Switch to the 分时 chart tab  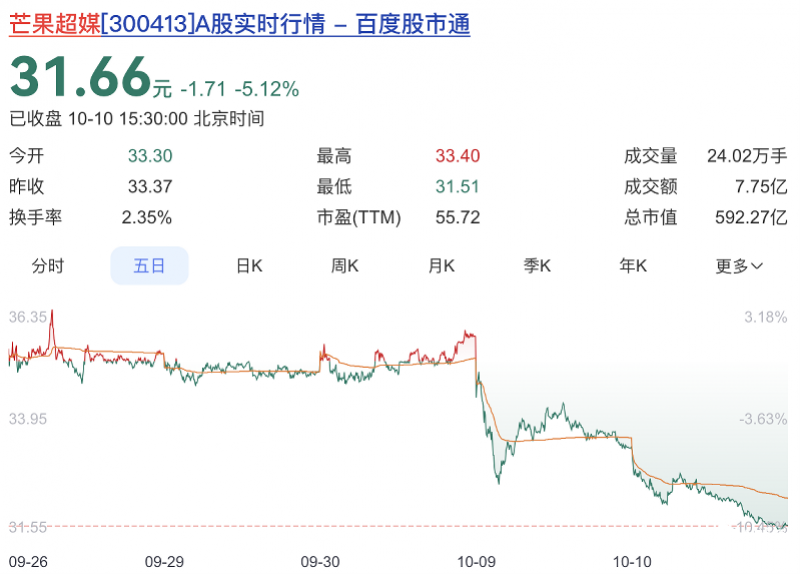[48, 266]
